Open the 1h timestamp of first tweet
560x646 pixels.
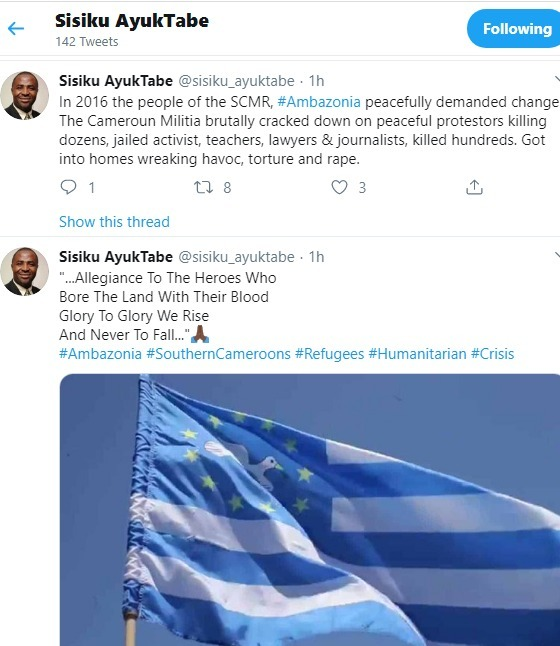click(316, 81)
